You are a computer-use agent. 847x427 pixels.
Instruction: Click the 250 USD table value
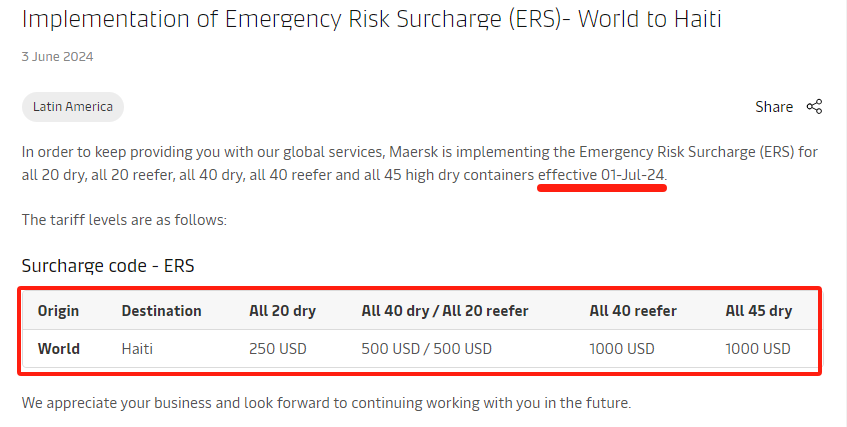278,349
